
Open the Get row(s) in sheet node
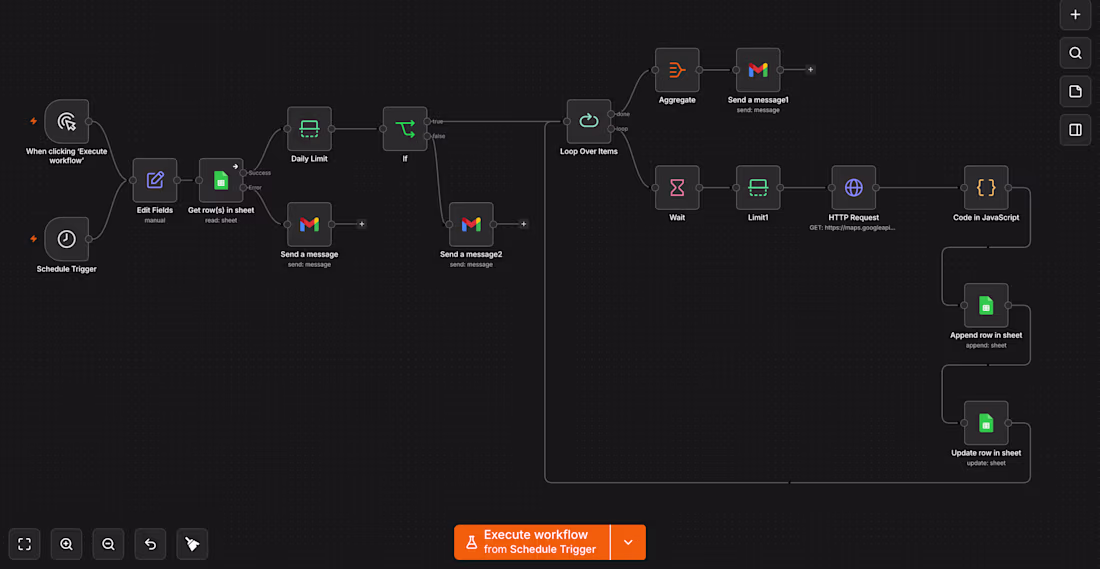tap(221, 180)
